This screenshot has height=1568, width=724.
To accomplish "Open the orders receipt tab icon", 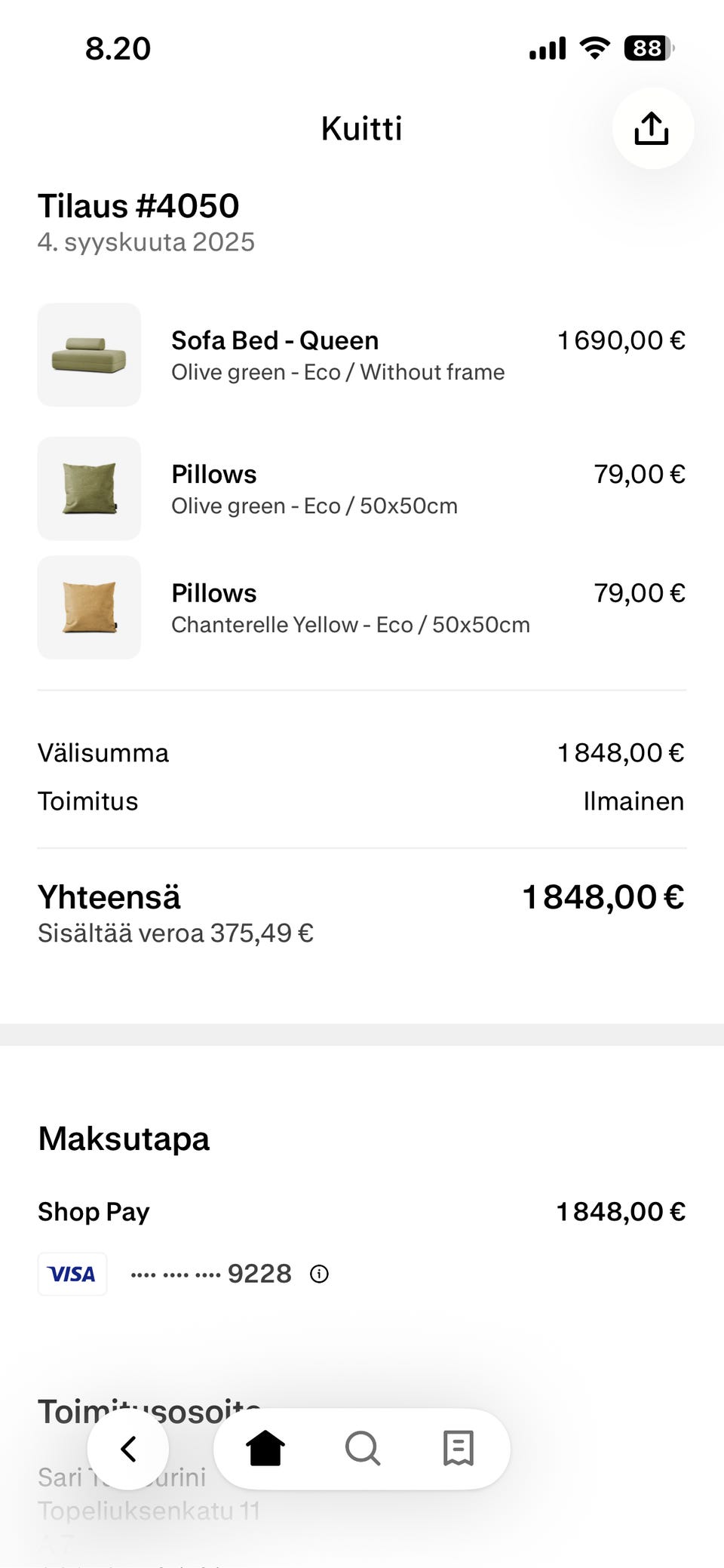I will (458, 1448).
